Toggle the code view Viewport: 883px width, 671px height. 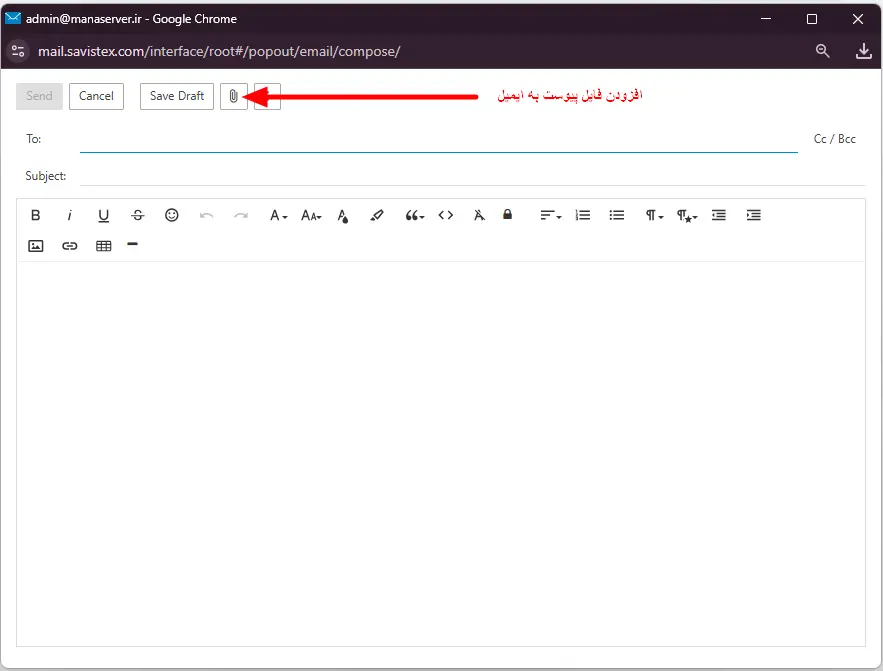(445, 215)
